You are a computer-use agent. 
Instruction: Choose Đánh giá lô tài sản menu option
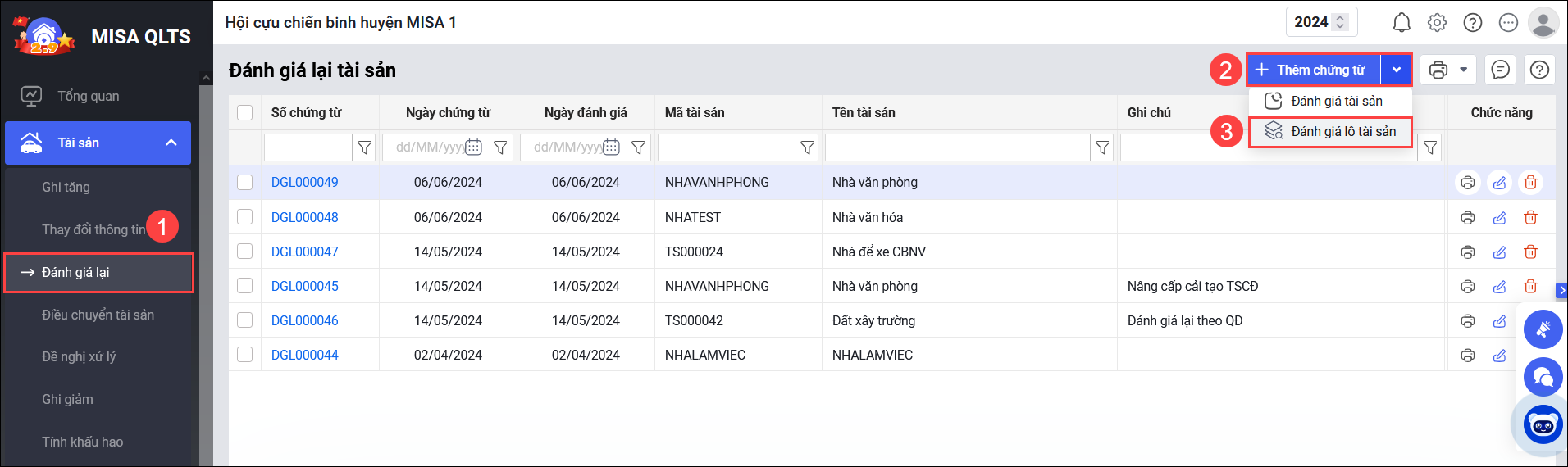tap(1342, 132)
